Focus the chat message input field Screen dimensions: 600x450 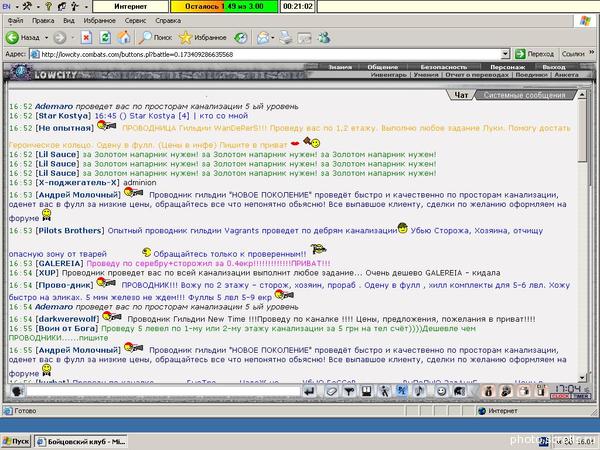pyautogui.click(x=163, y=391)
